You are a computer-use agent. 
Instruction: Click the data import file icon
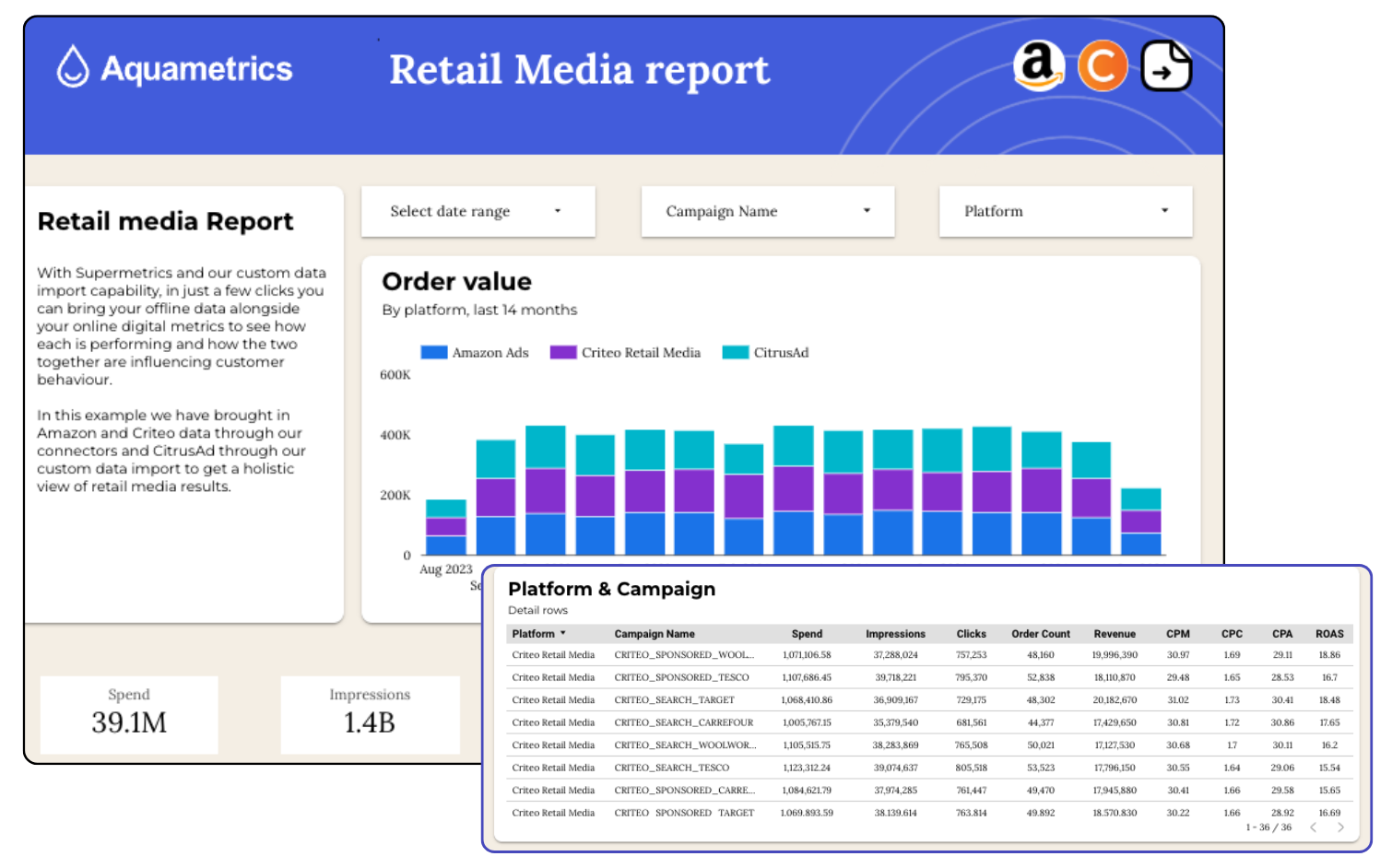[x=1166, y=66]
